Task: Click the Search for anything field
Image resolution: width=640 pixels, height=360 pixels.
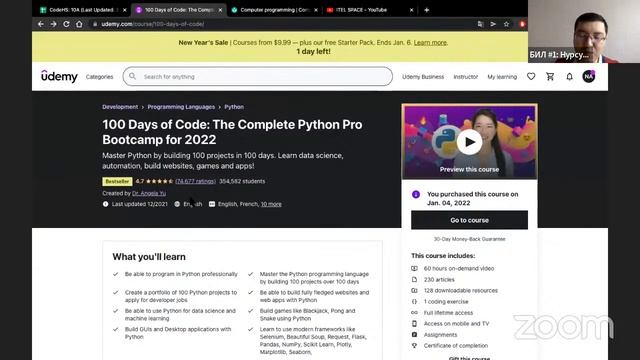Action: point(258,76)
